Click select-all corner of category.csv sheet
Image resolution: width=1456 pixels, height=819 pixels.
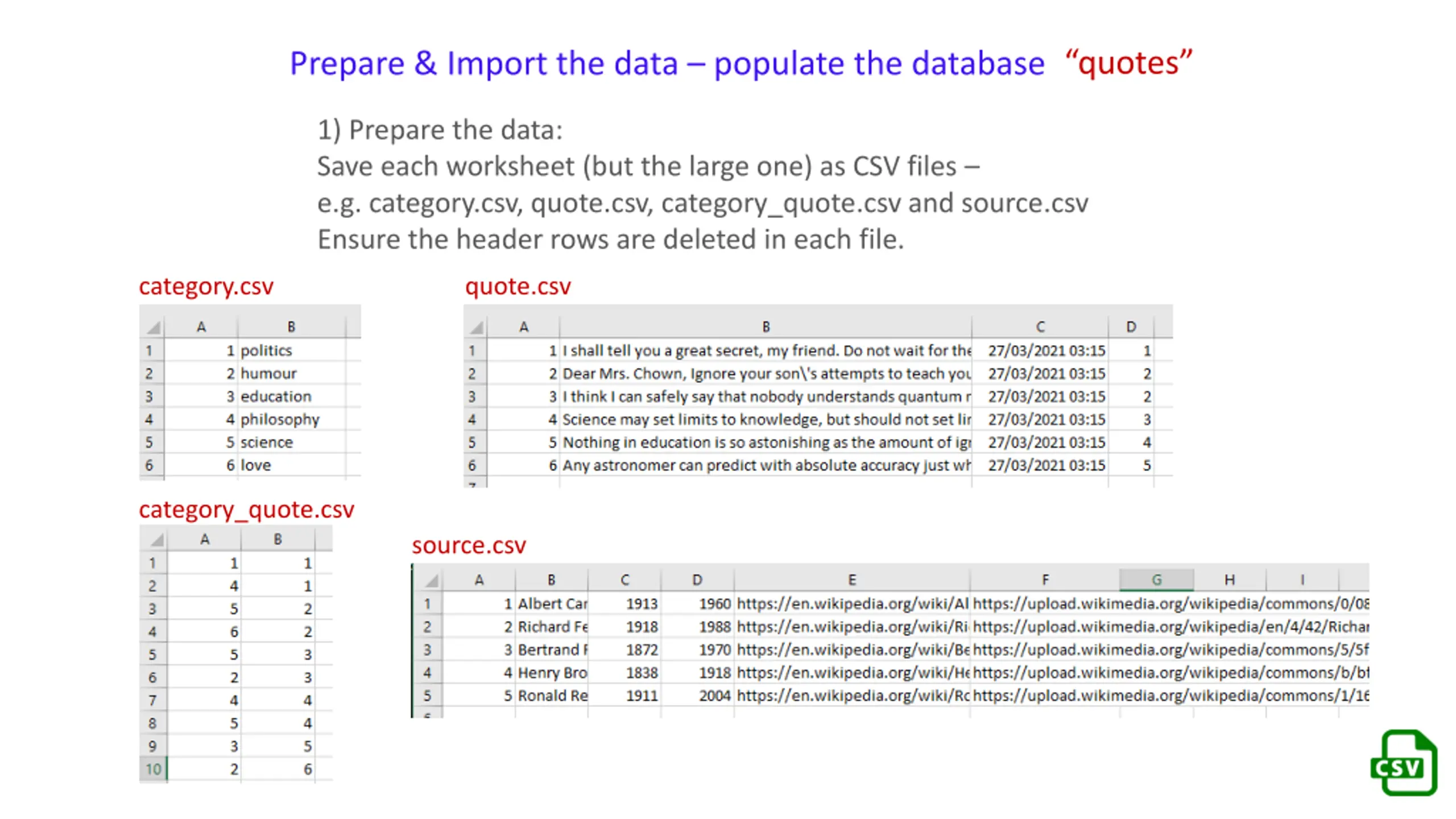153,327
